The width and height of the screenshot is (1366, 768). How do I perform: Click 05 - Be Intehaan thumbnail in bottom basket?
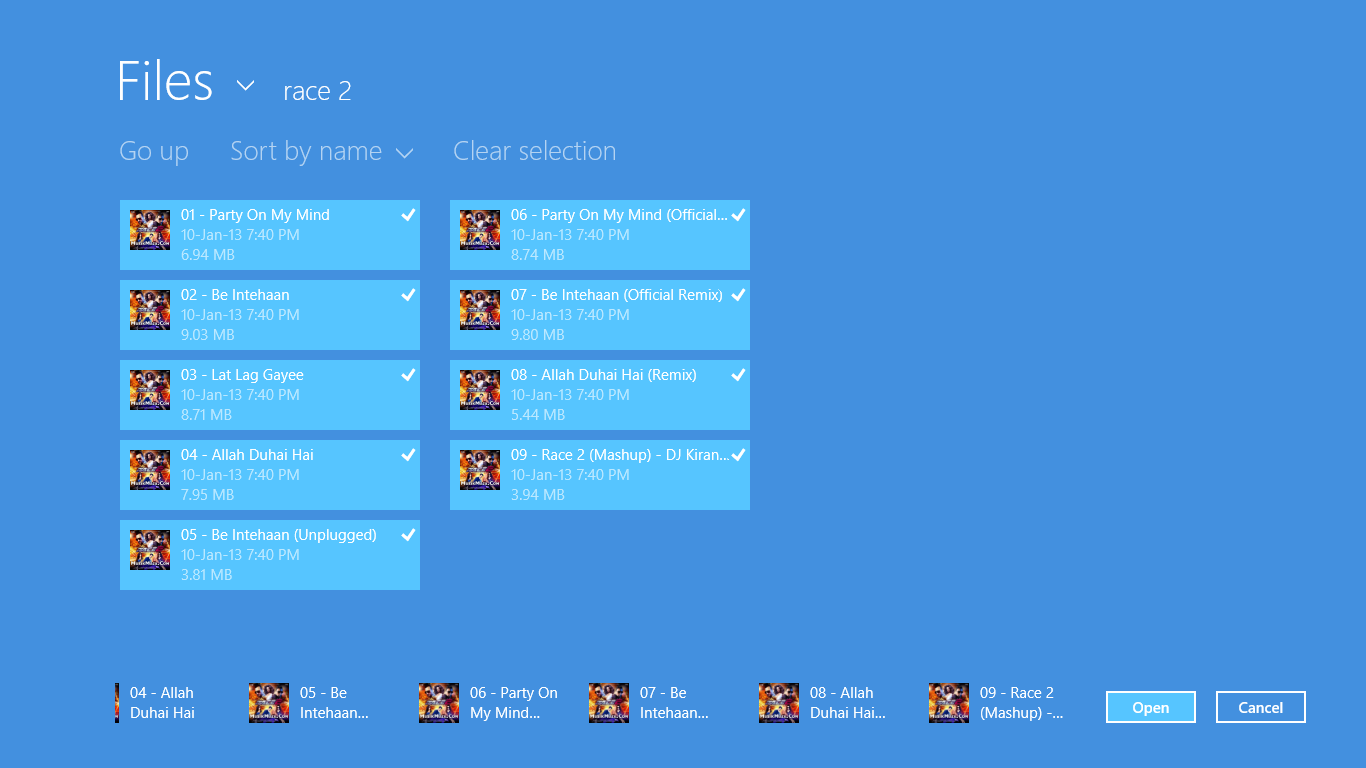[x=269, y=703]
